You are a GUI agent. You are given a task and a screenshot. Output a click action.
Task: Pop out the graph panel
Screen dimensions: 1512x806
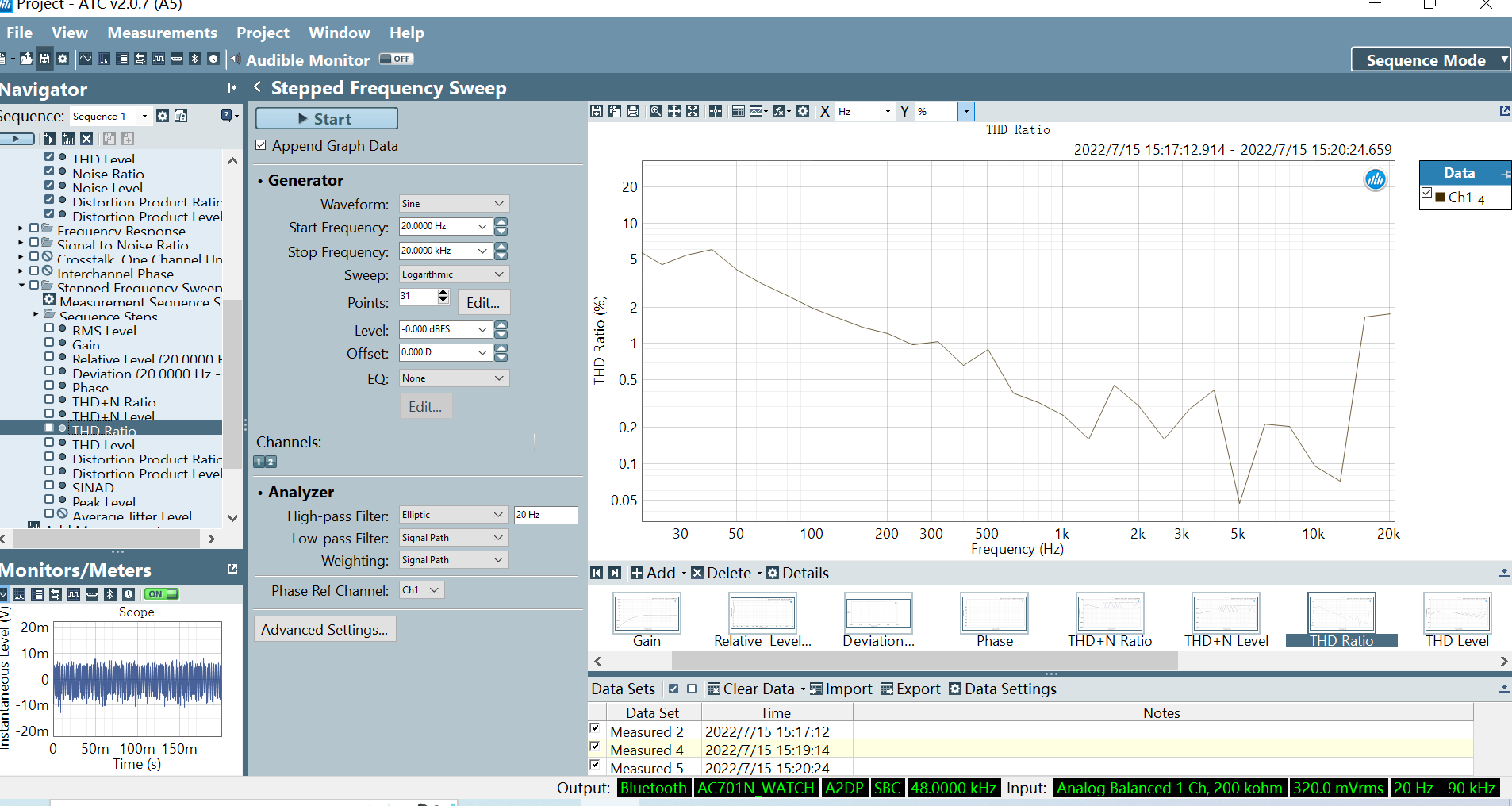(1504, 111)
